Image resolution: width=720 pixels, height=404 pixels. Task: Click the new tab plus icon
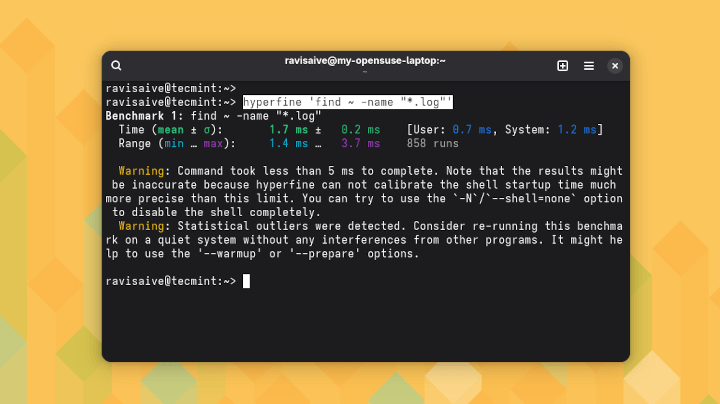pyautogui.click(x=562, y=66)
